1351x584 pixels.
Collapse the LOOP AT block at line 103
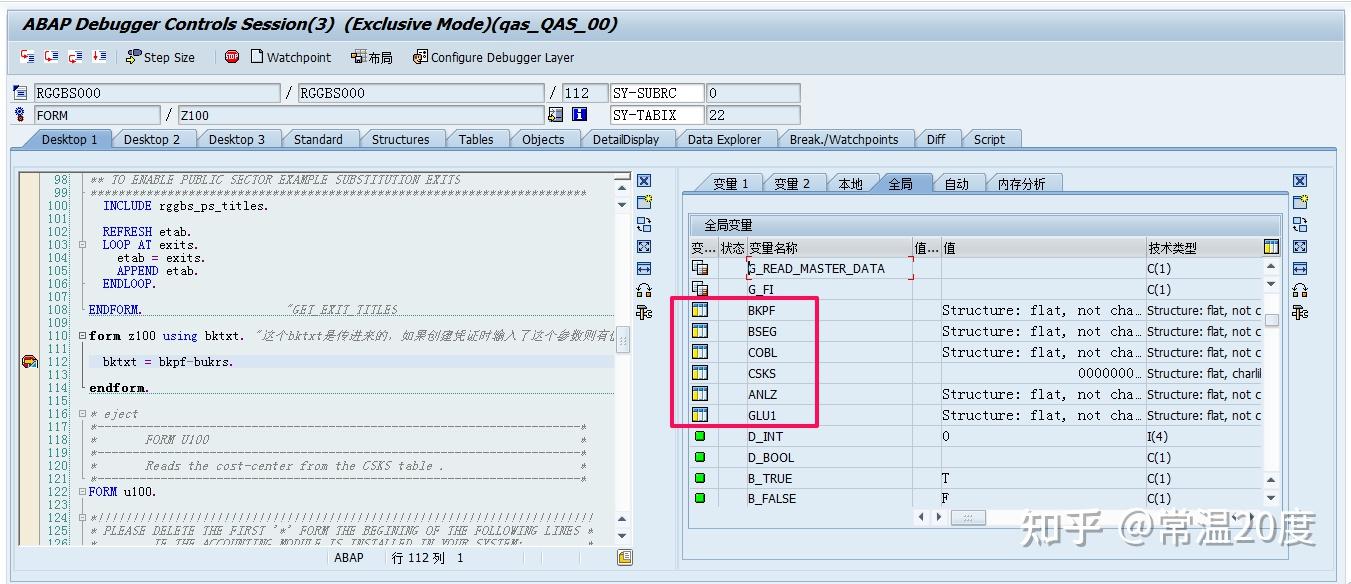pos(82,245)
